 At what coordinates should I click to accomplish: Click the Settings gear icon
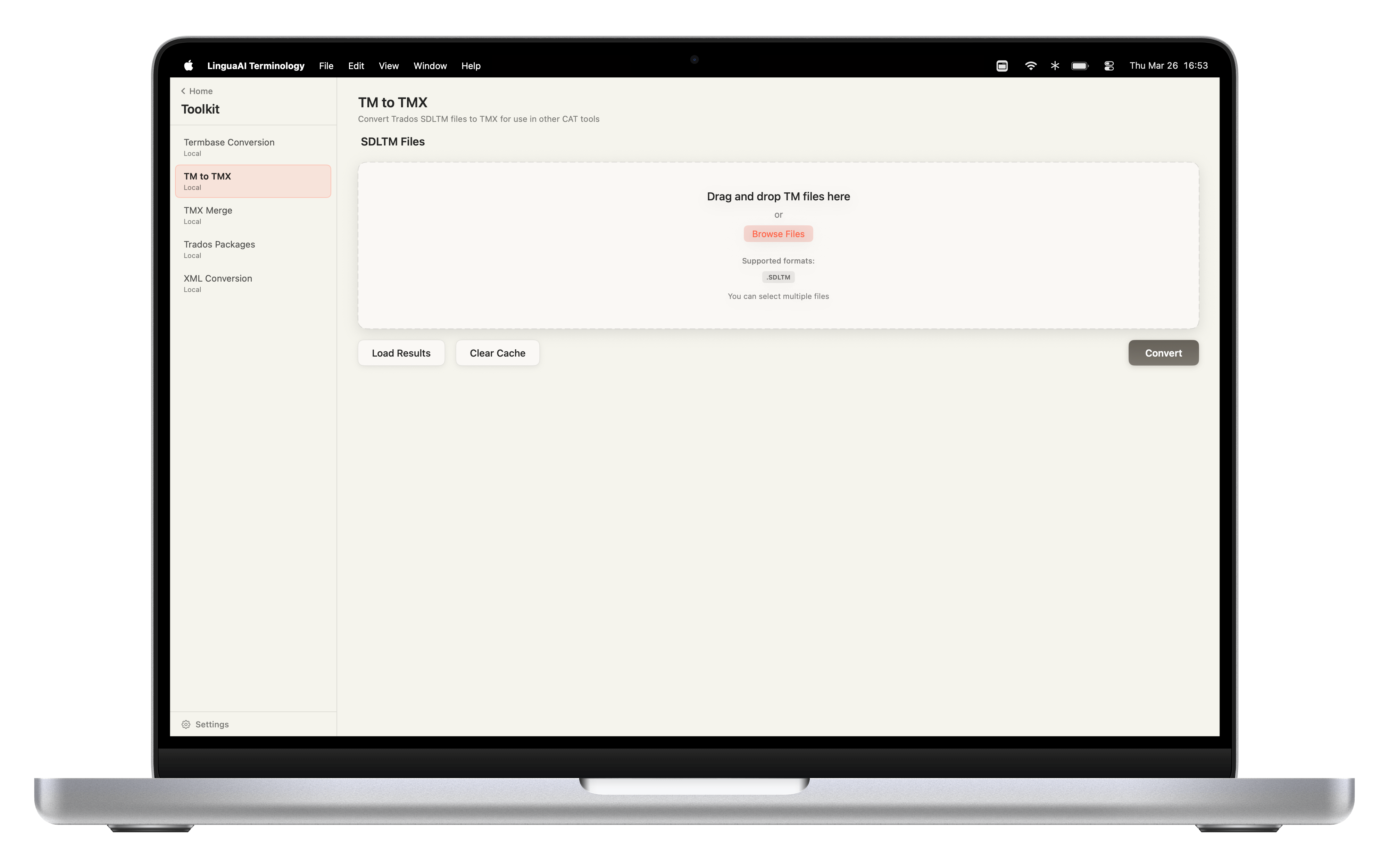click(x=186, y=725)
